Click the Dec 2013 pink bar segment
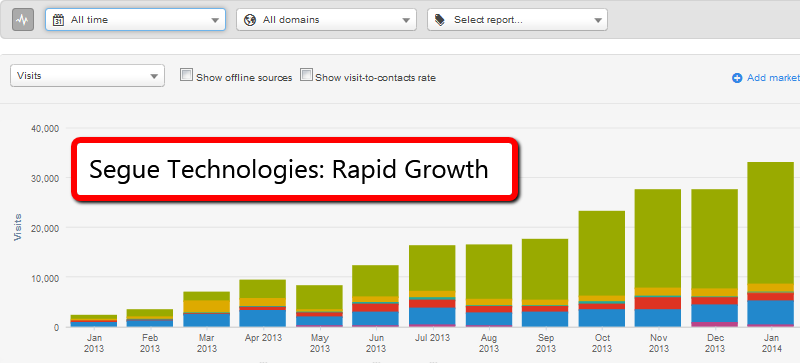The image size is (800, 363). 714,324
